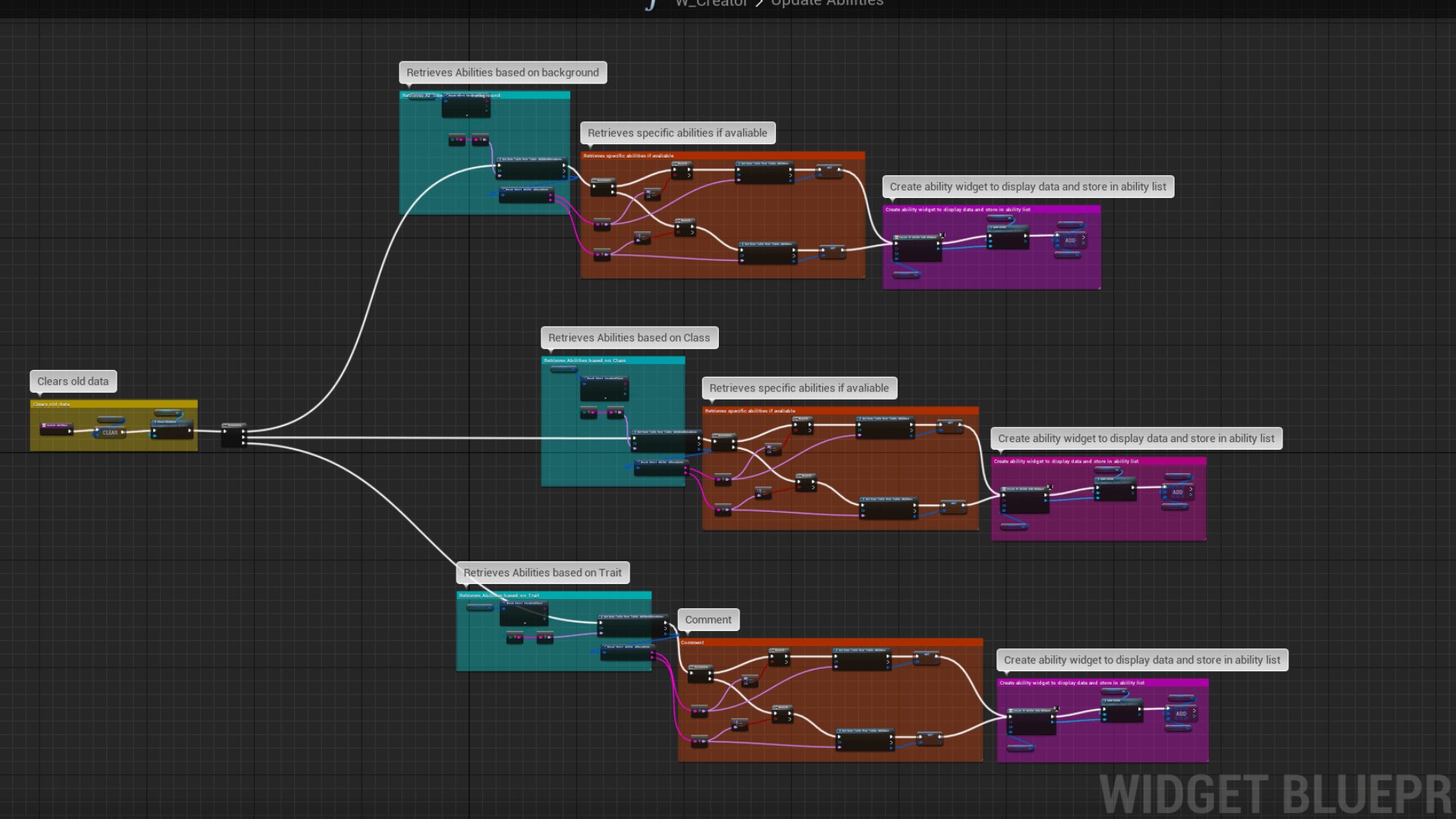Select Create Widget node in top purple box

[x=918, y=248]
